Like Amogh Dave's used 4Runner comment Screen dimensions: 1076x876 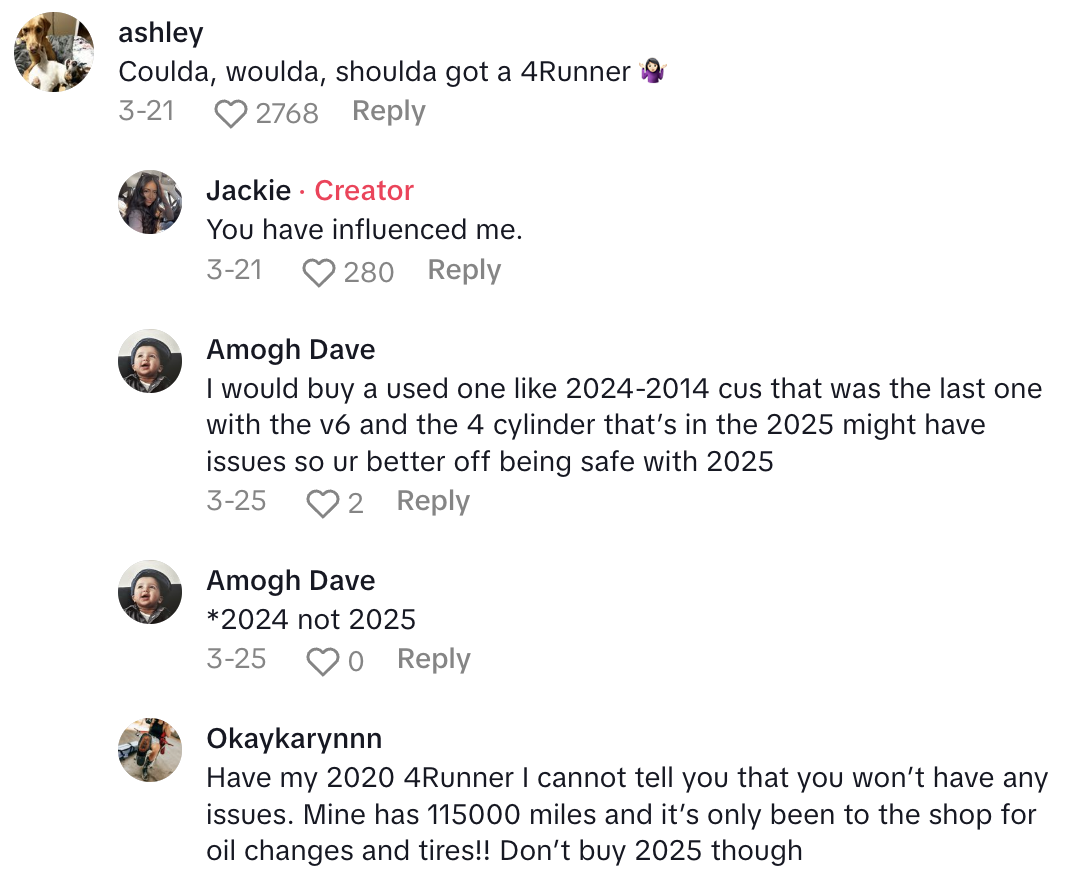[x=322, y=503]
